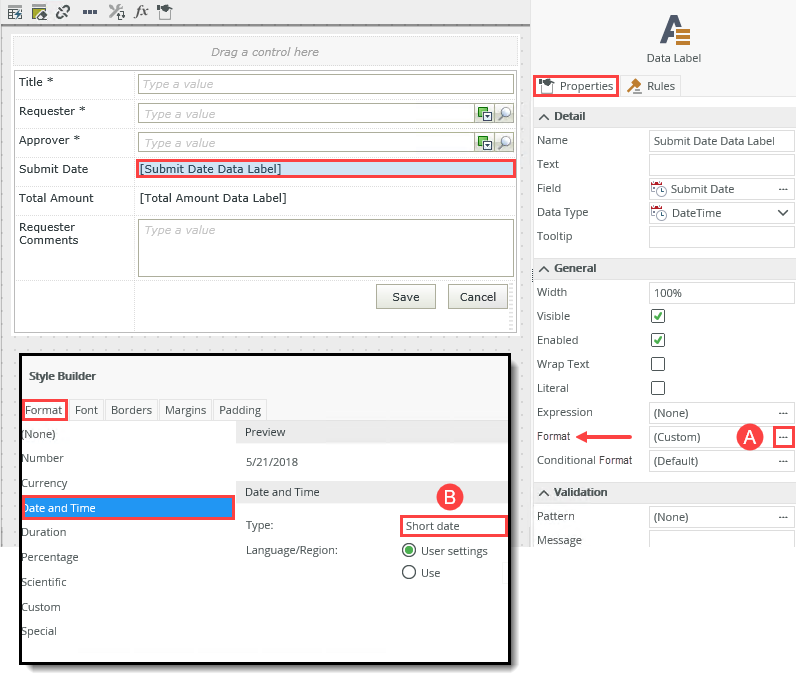Click the Cancel button
Screen dimensions: 796x689
pos(478,297)
